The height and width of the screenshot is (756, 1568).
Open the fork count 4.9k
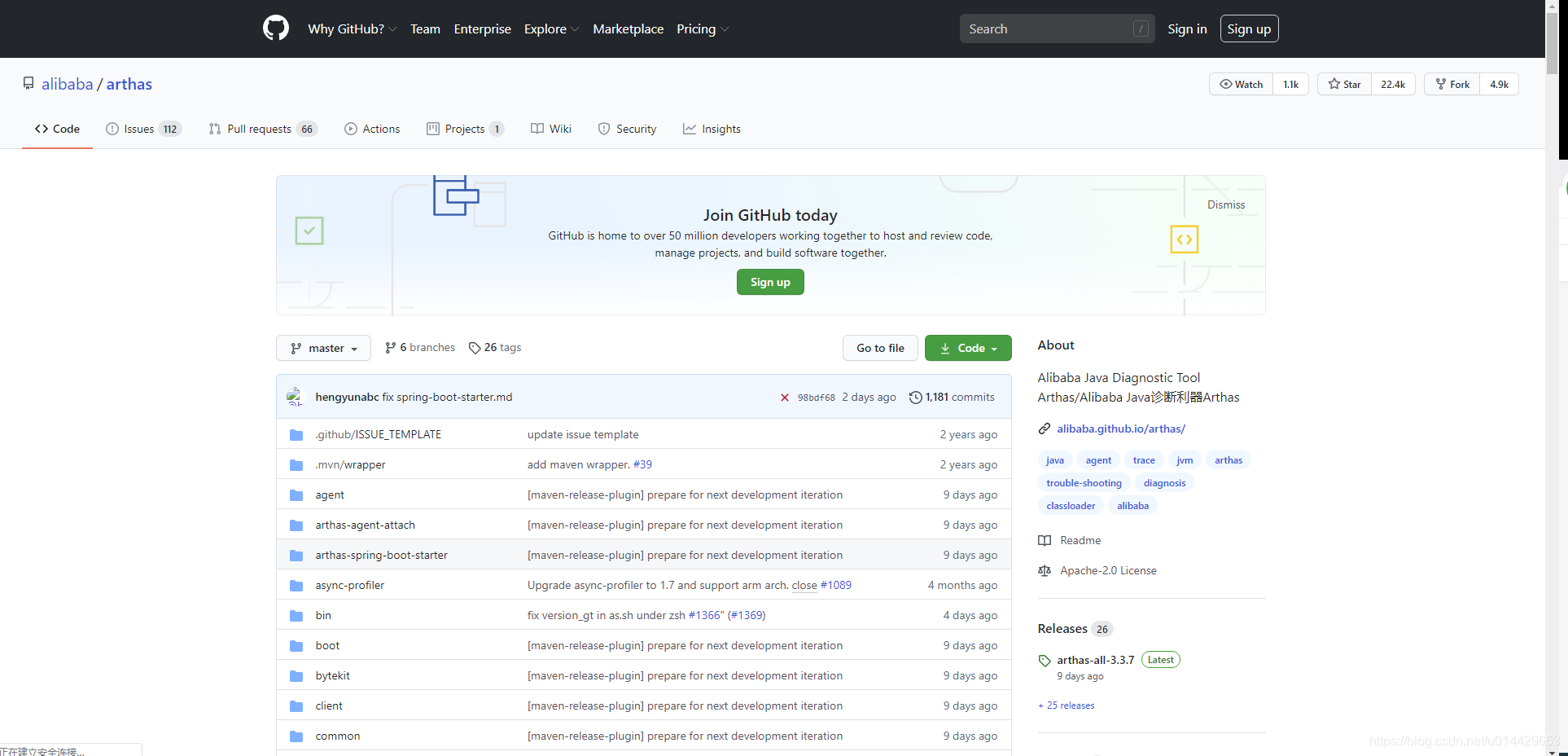click(x=1499, y=84)
